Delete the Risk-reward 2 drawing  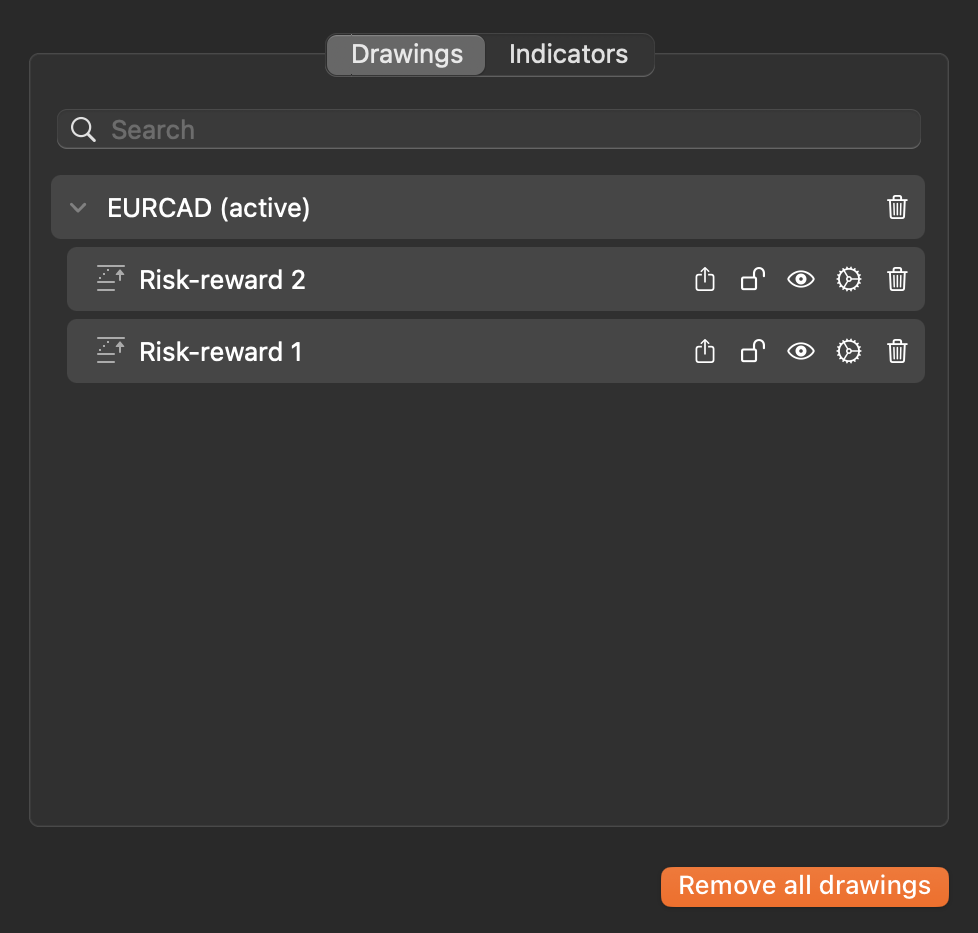pyautogui.click(x=897, y=279)
